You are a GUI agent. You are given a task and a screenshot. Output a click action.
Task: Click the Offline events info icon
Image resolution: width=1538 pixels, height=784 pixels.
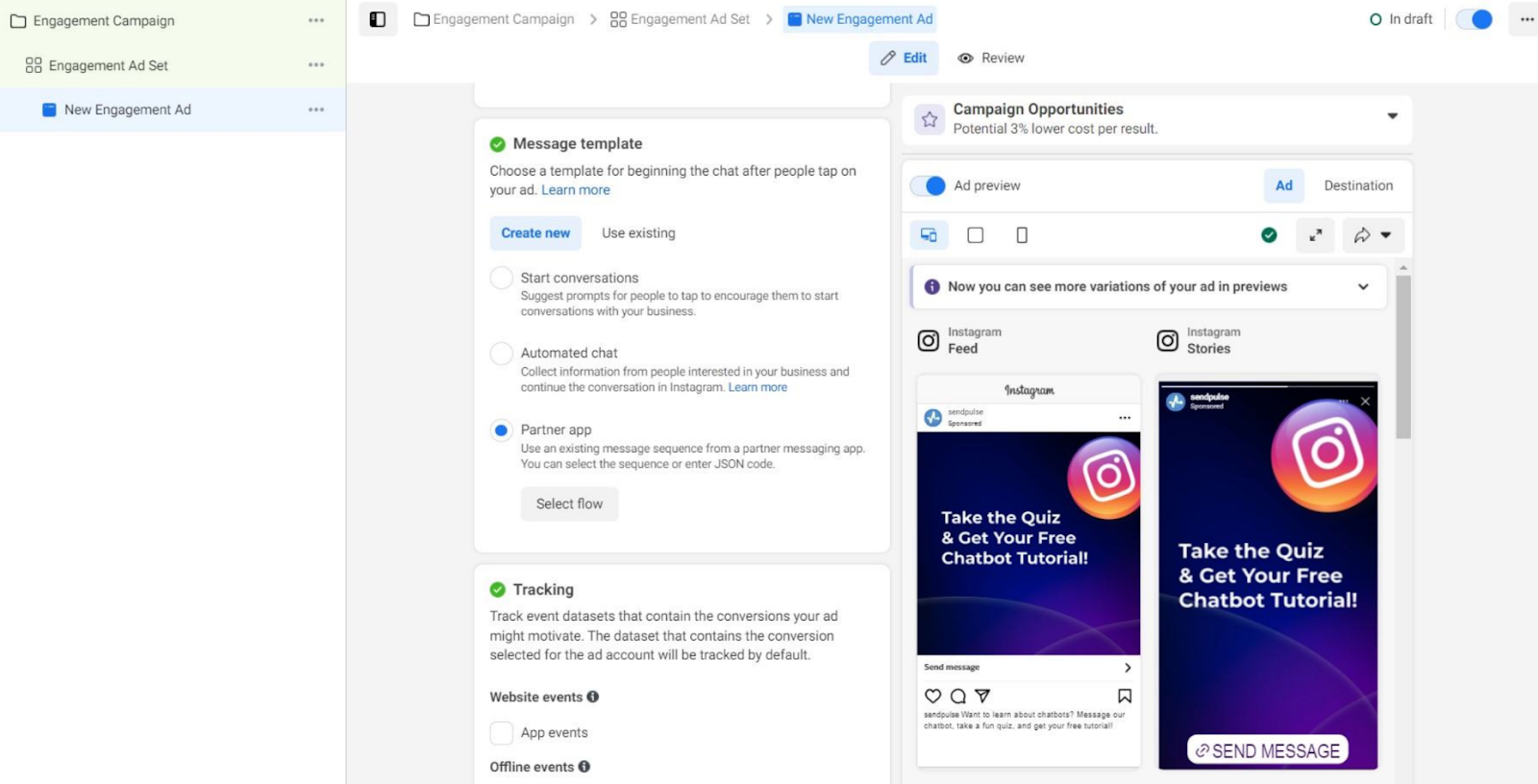(584, 767)
